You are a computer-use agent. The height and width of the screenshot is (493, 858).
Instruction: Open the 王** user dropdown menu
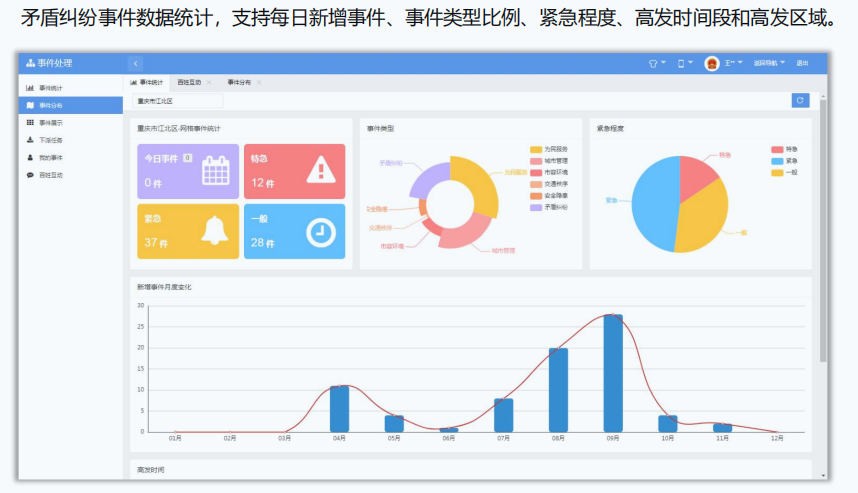(733, 63)
